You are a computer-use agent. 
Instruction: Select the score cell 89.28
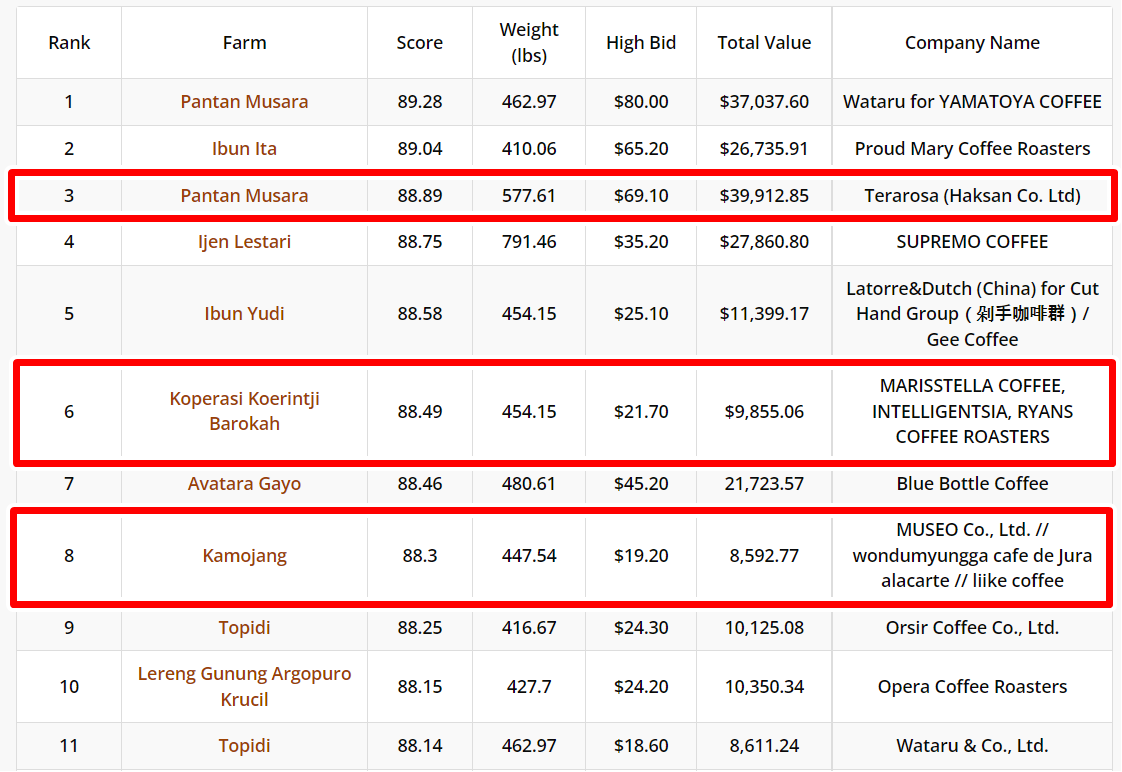(419, 102)
